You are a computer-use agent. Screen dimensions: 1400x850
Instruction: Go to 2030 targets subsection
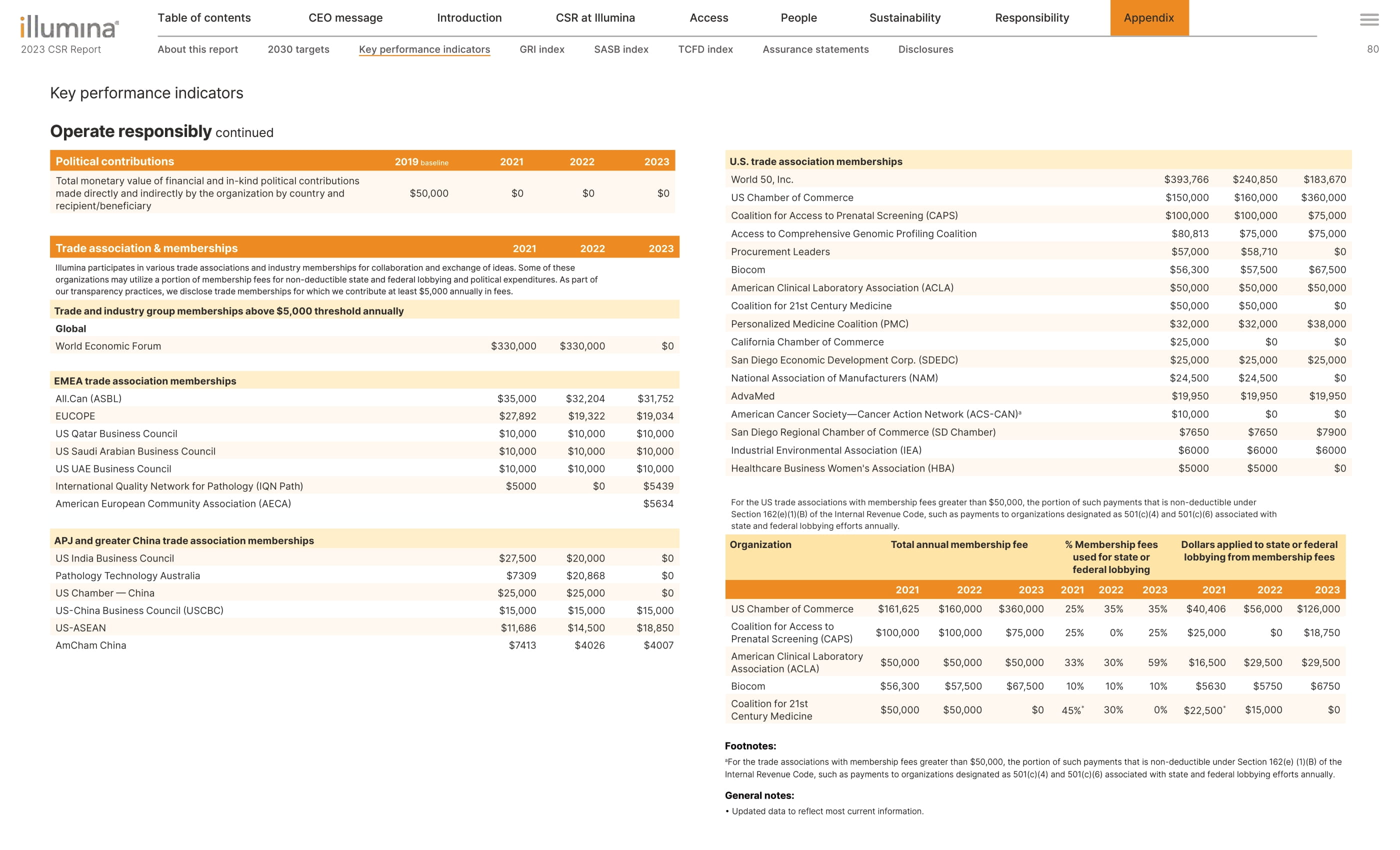pos(298,49)
